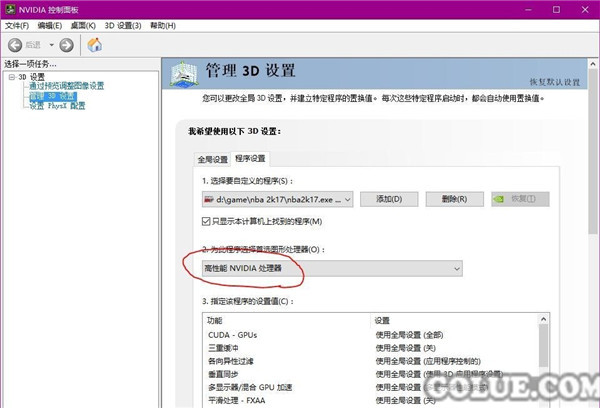The height and width of the screenshot is (408, 600).
Task: Click the Home icon in toolbar
Action: 95,45
